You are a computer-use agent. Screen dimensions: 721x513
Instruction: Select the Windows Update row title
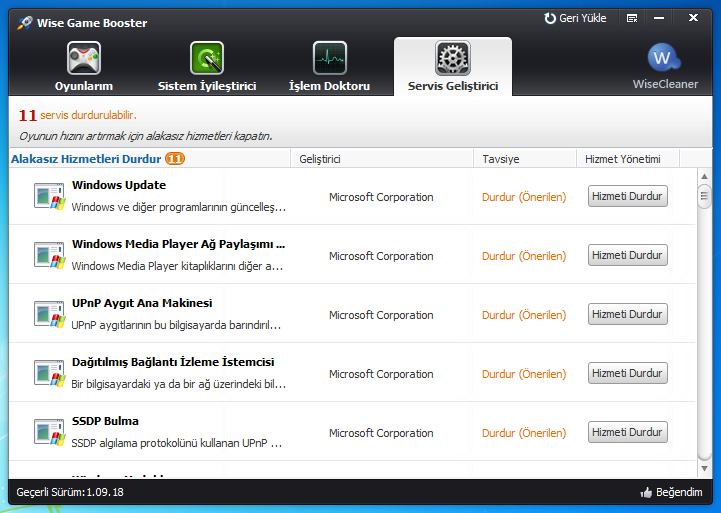pyautogui.click(x=119, y=185)
